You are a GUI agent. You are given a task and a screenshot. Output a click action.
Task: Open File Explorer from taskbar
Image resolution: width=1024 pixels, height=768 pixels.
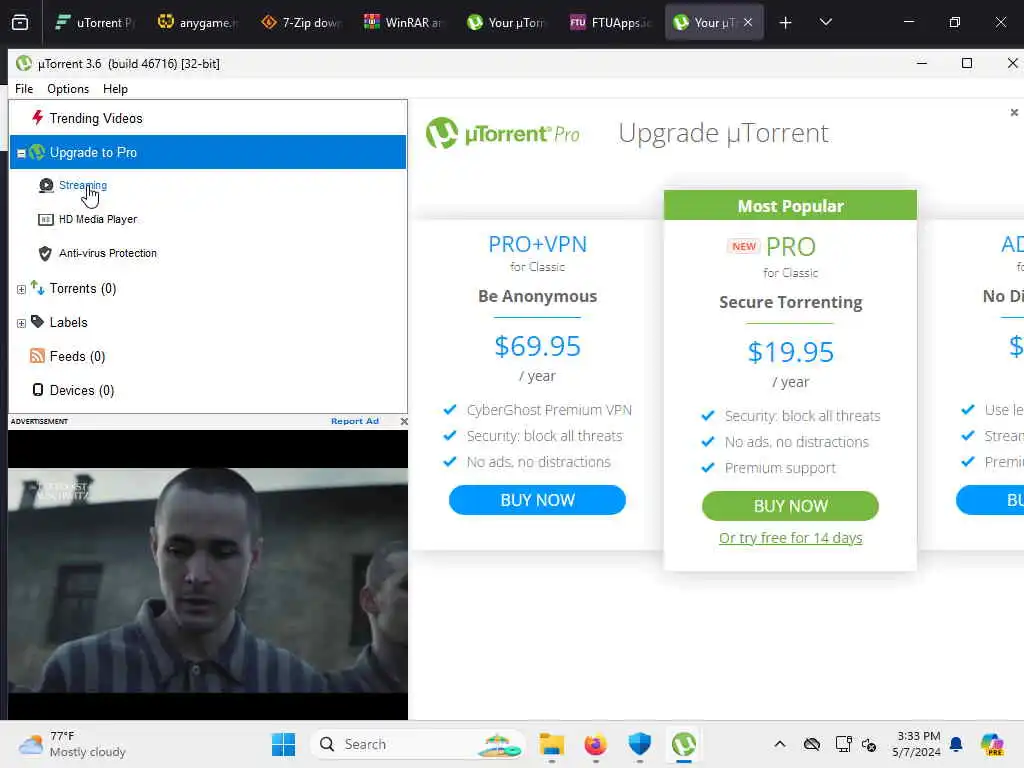[x=551, y=744]
